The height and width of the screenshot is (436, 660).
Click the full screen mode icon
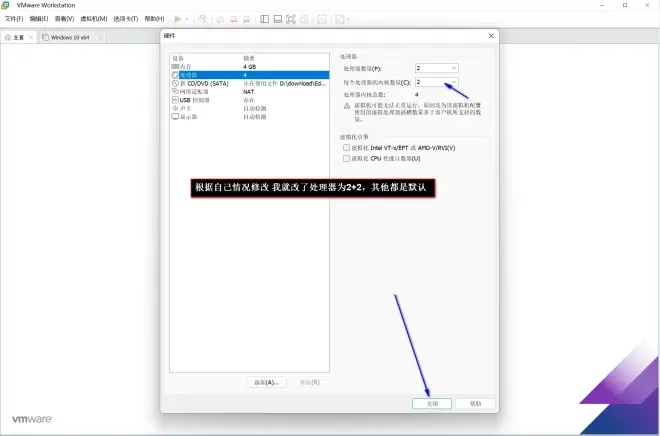point(290,19)
